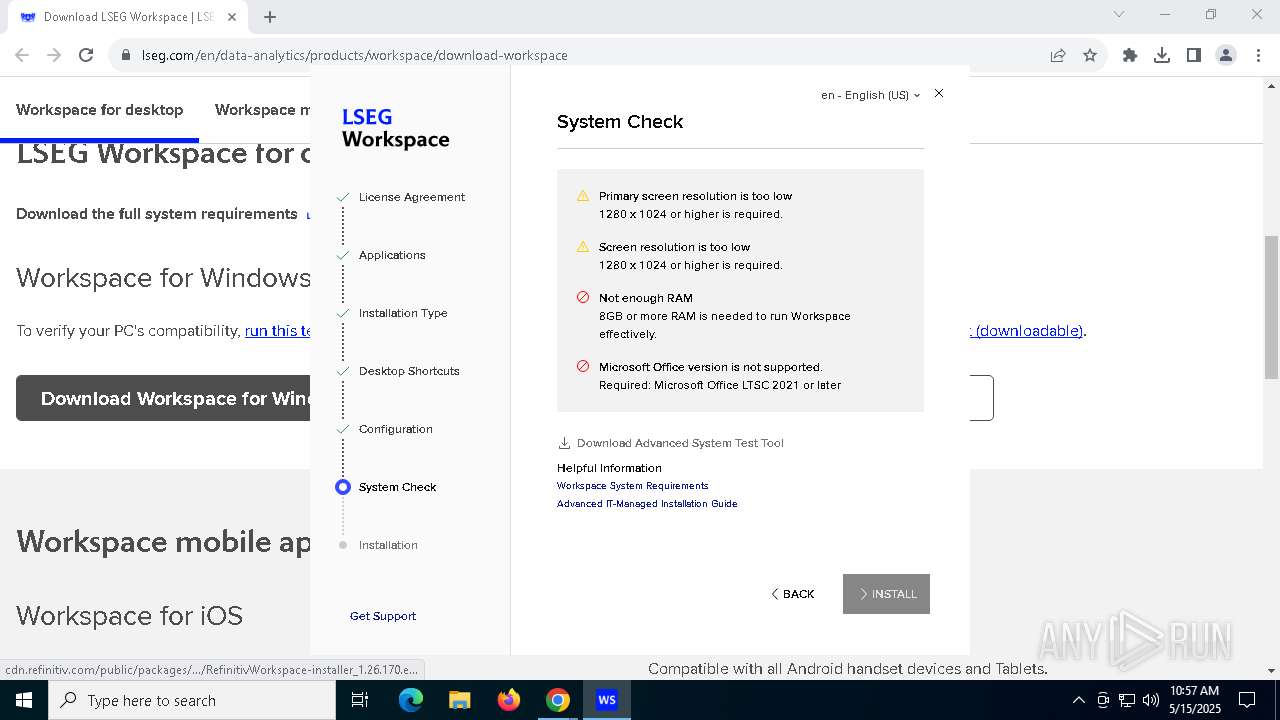Viewport: 1280px width, 720px height.
Task: Select the License Agreement step
Action: pos(412,197)
